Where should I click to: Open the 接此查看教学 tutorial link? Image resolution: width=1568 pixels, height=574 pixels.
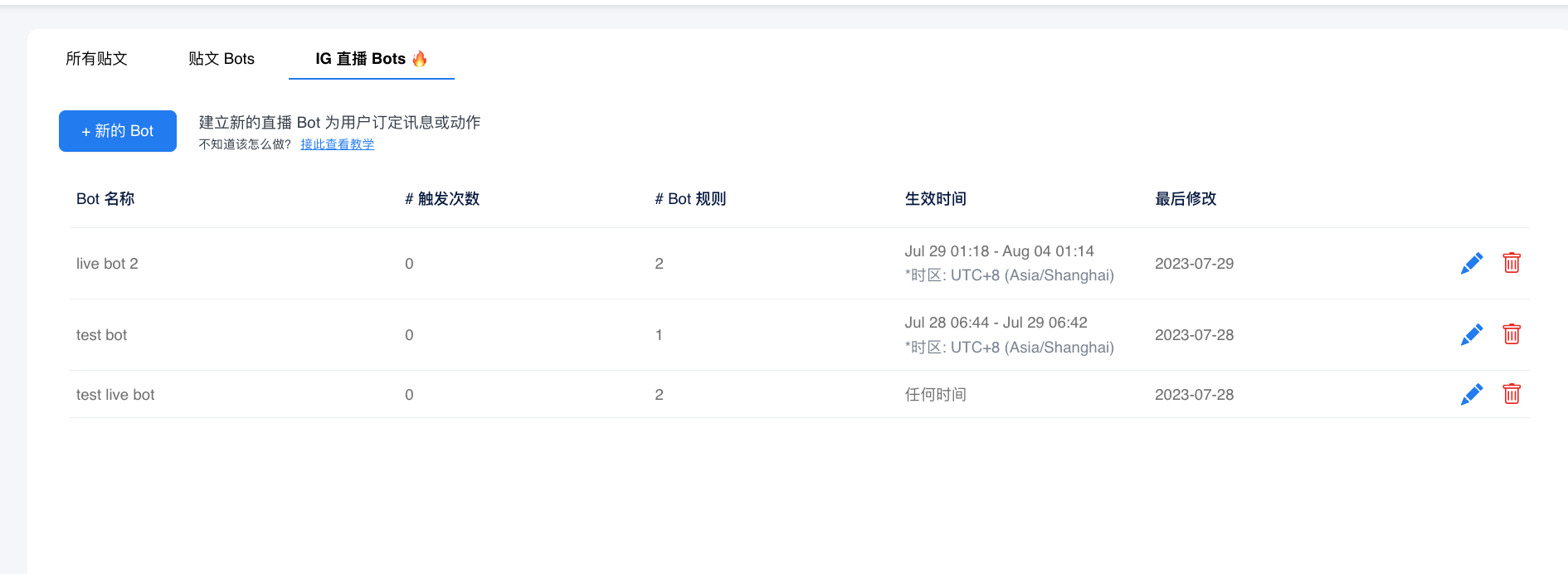pyautogui.click(x=337, y=144)
